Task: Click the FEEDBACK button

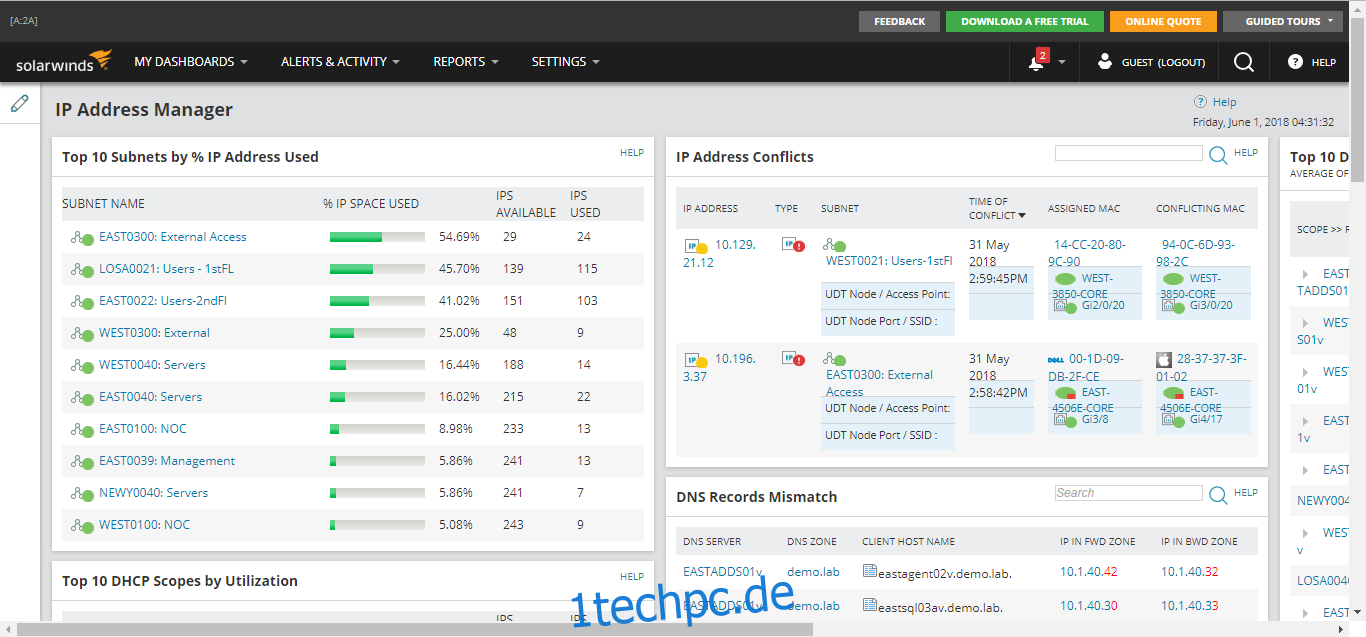Action: [x=899, y=21]
